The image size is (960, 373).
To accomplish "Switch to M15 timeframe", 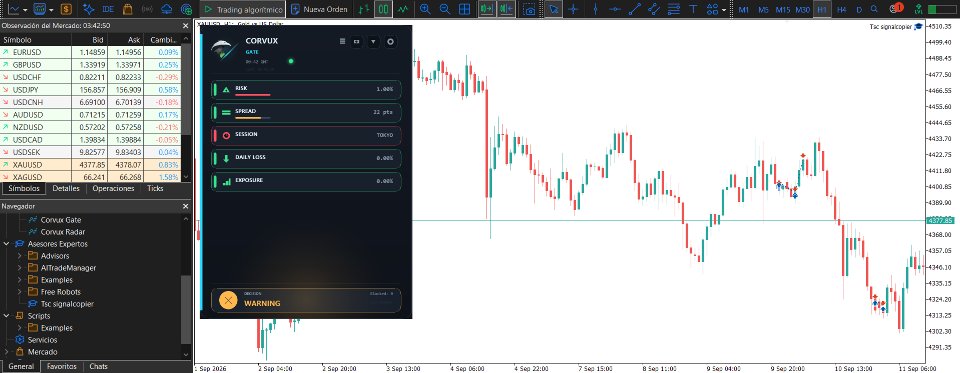I will pos(782,9).
